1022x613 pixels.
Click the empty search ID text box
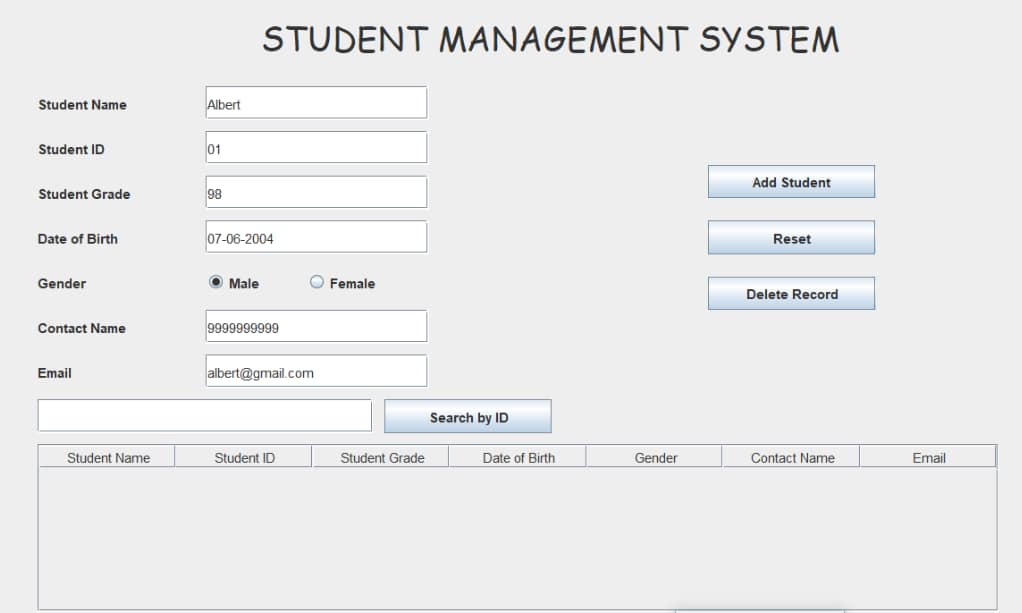pyautogui.click(x=204, y=416)
